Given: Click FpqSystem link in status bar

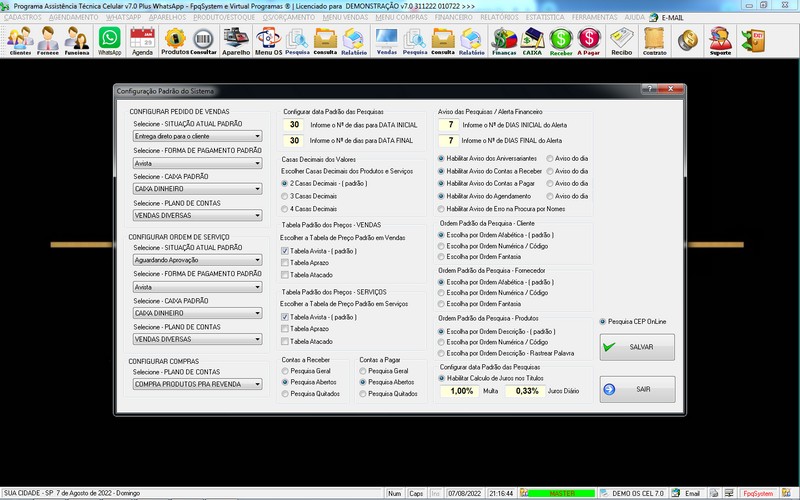Looking at the screenshot, I should click(x=758, y=493).
